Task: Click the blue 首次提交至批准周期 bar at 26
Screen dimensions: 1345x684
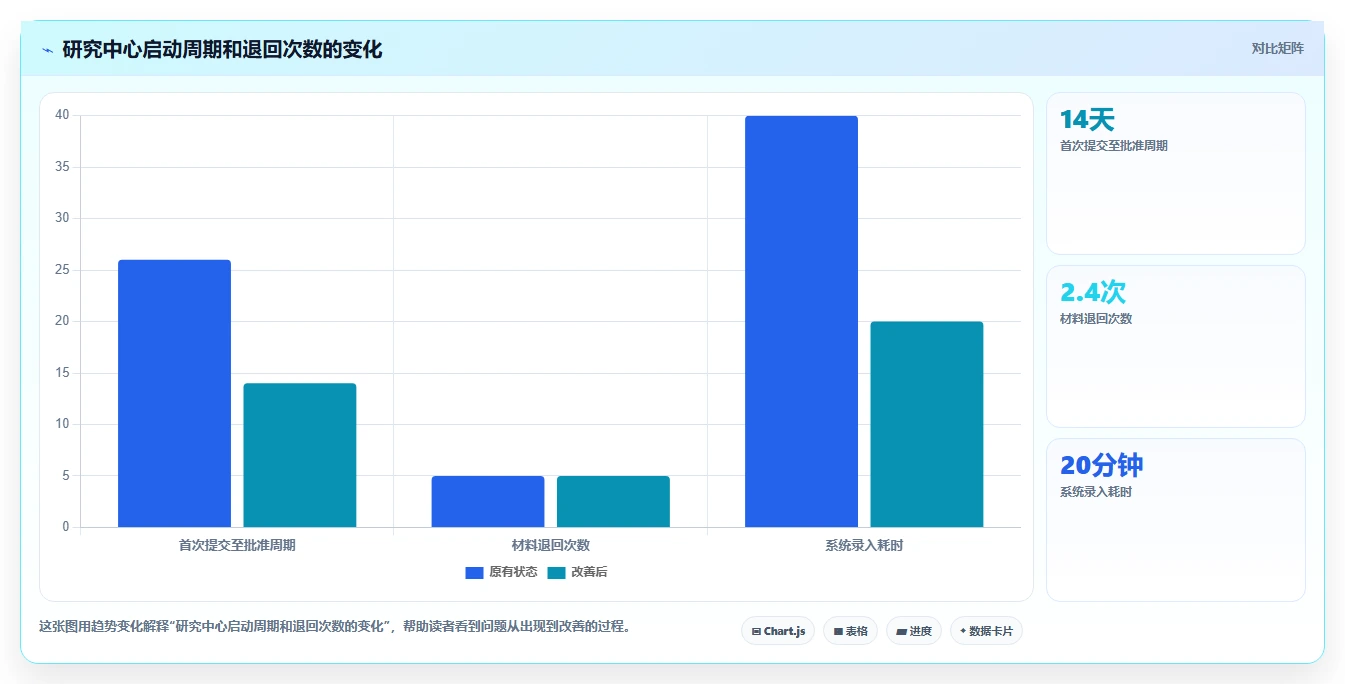Action: click(x=174, y=393)
